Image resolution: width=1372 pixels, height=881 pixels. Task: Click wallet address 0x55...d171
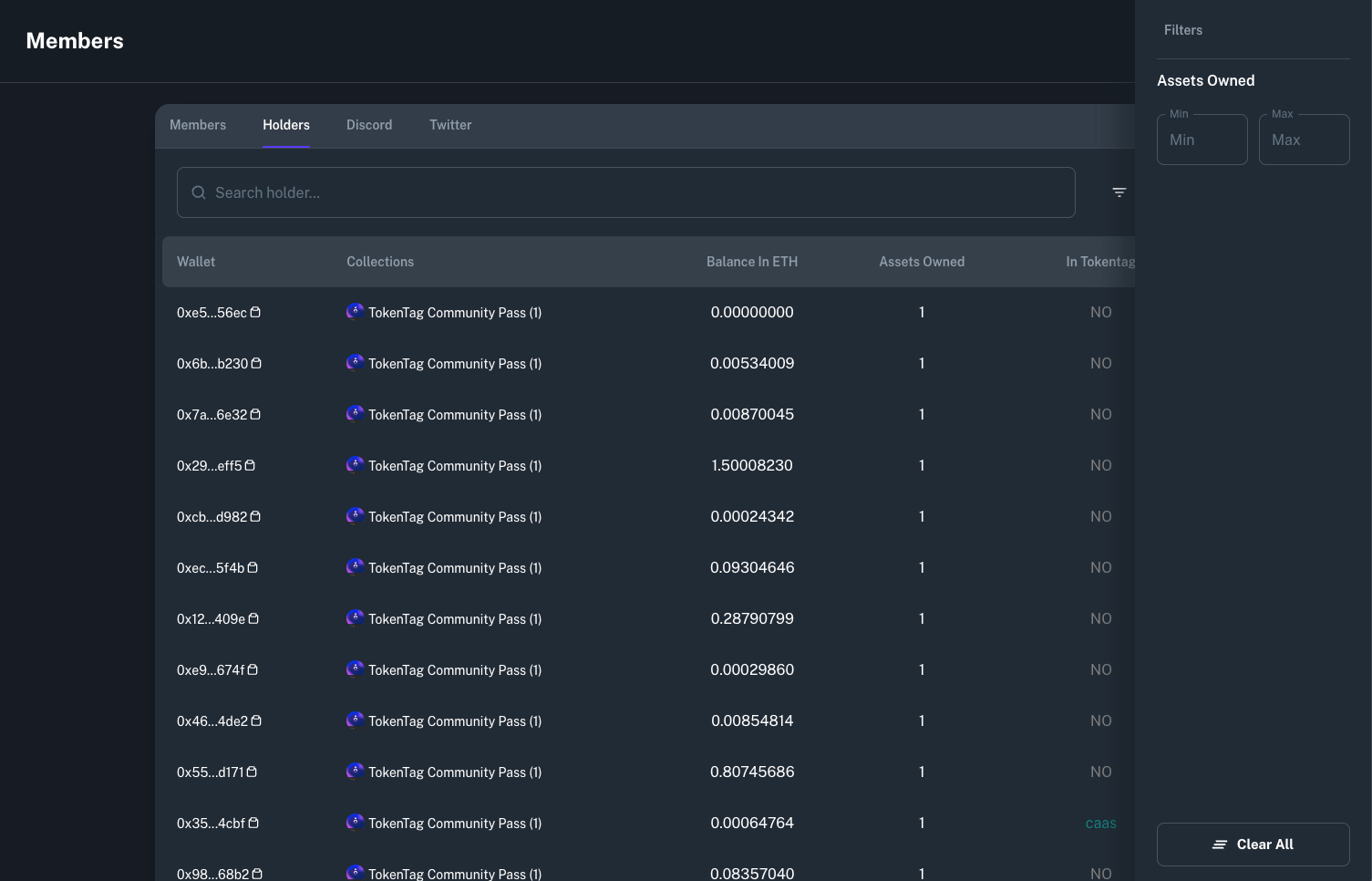[x=211, y=772]
